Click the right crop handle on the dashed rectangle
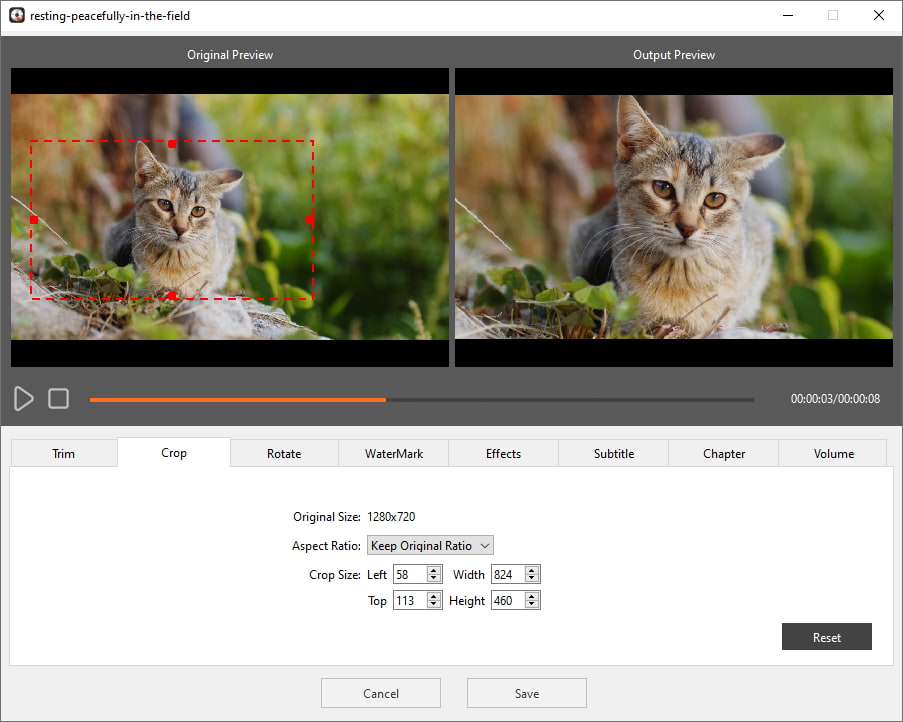903x722 pixels. point(310,220)
